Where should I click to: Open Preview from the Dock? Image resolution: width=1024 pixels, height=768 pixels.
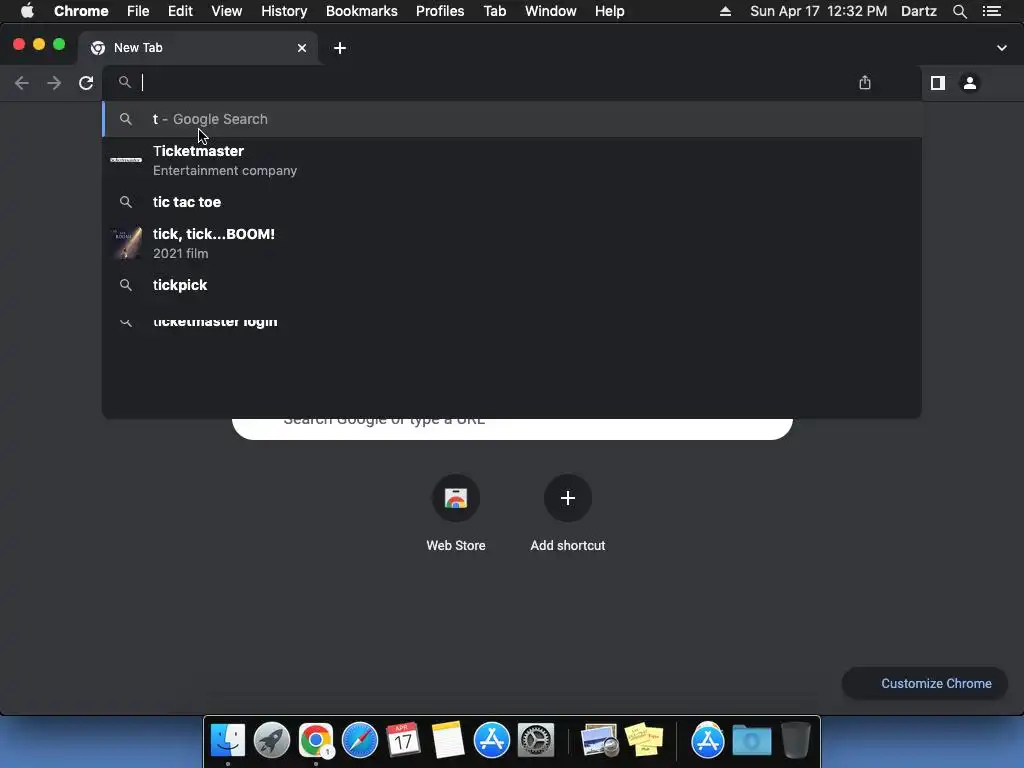(600, 740)
